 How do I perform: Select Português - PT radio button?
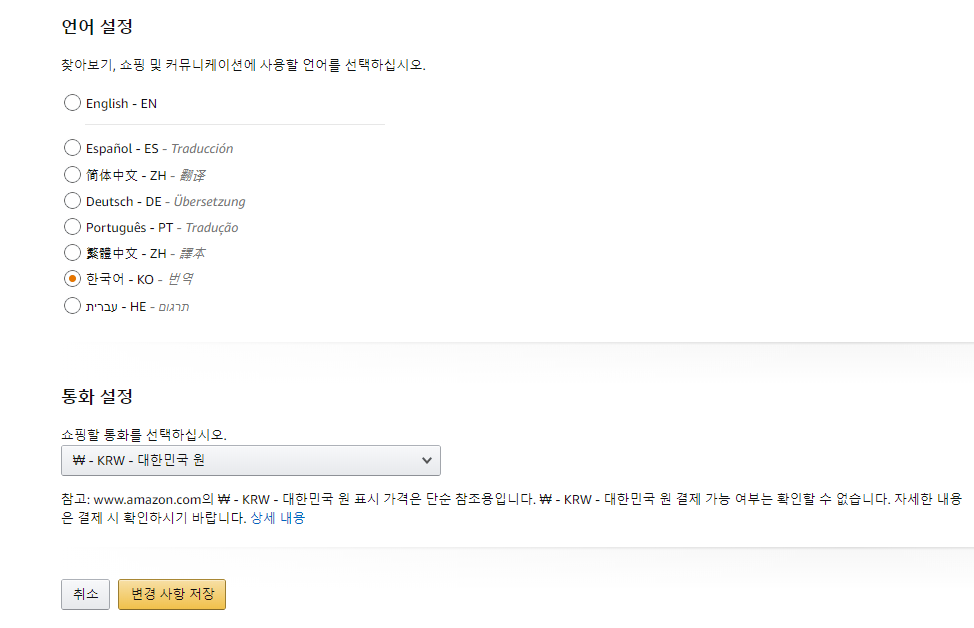(72, 227)
